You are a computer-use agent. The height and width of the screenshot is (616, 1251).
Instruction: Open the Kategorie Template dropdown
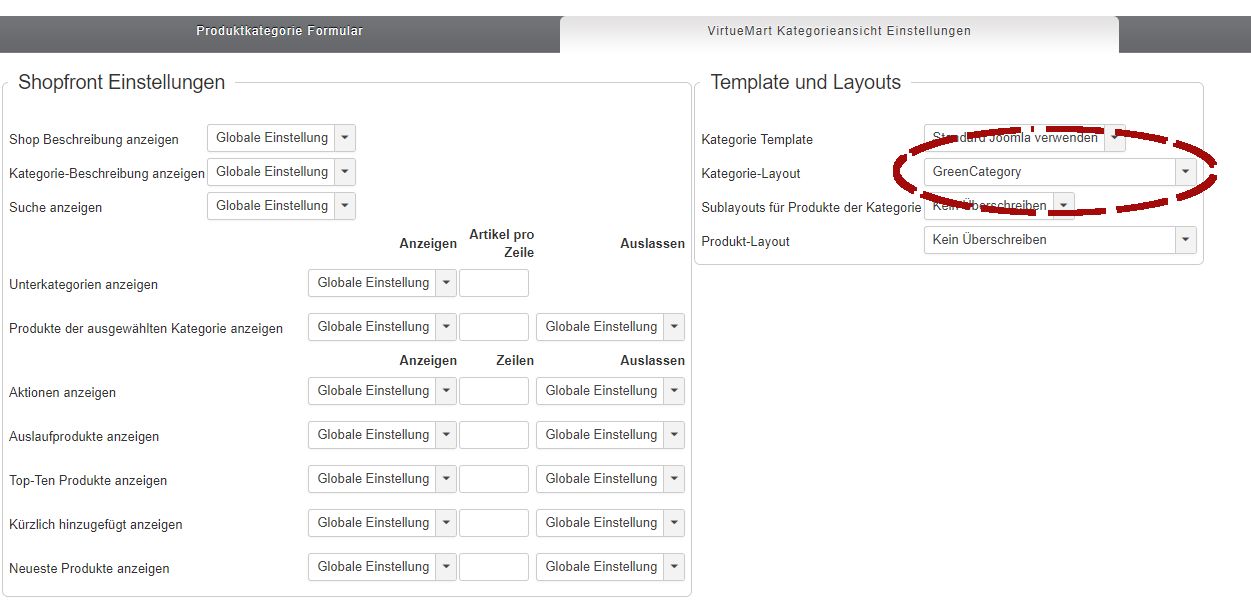(x=1024, y=138)
